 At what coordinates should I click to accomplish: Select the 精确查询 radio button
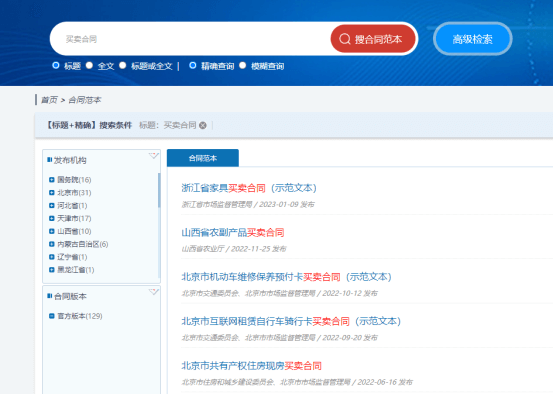(x=193, y=65)
